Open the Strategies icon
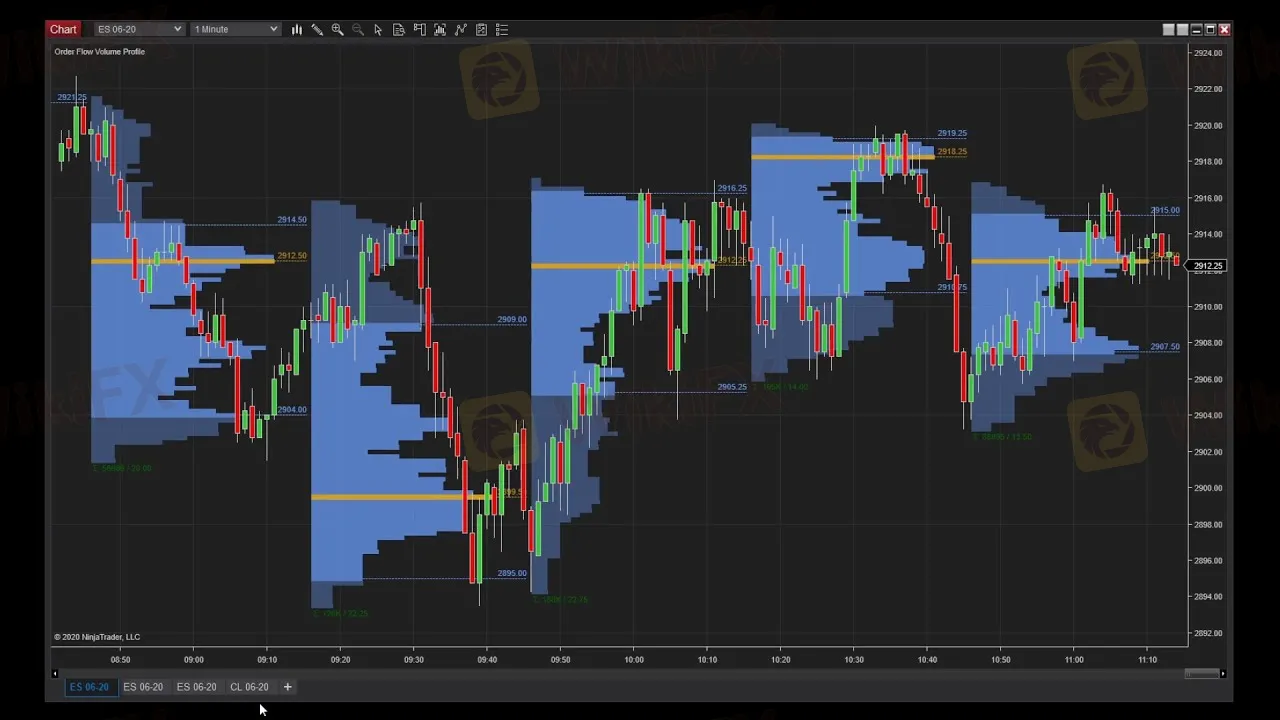Screen dimensions: 1280x720 tap(481, 30)
